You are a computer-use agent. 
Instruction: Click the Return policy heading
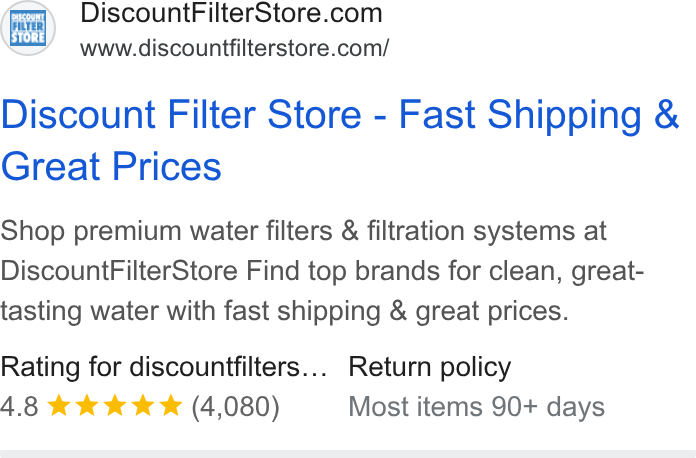click(x=430, y=367)
